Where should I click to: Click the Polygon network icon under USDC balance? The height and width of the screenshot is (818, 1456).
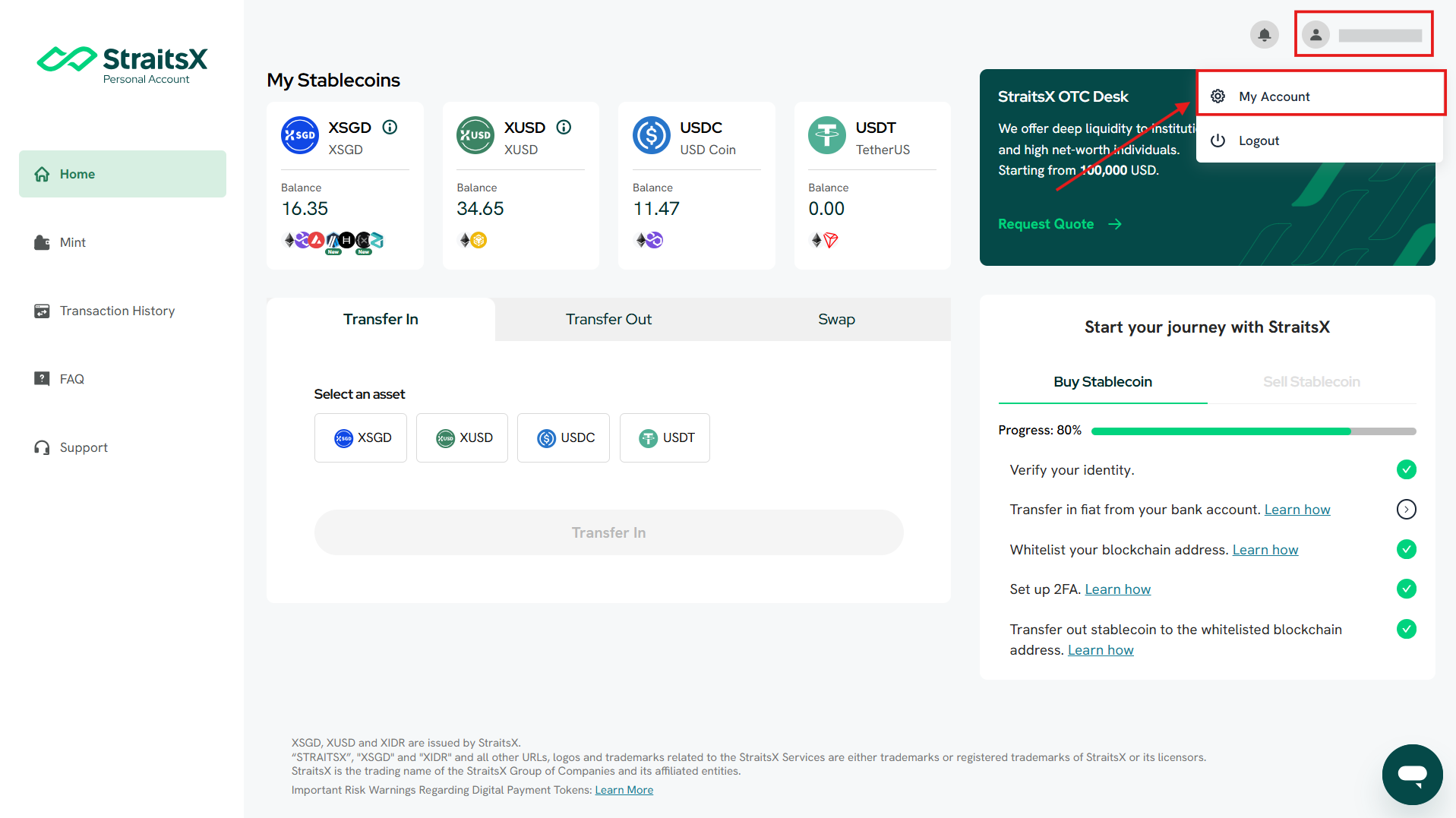coord(655,240)
